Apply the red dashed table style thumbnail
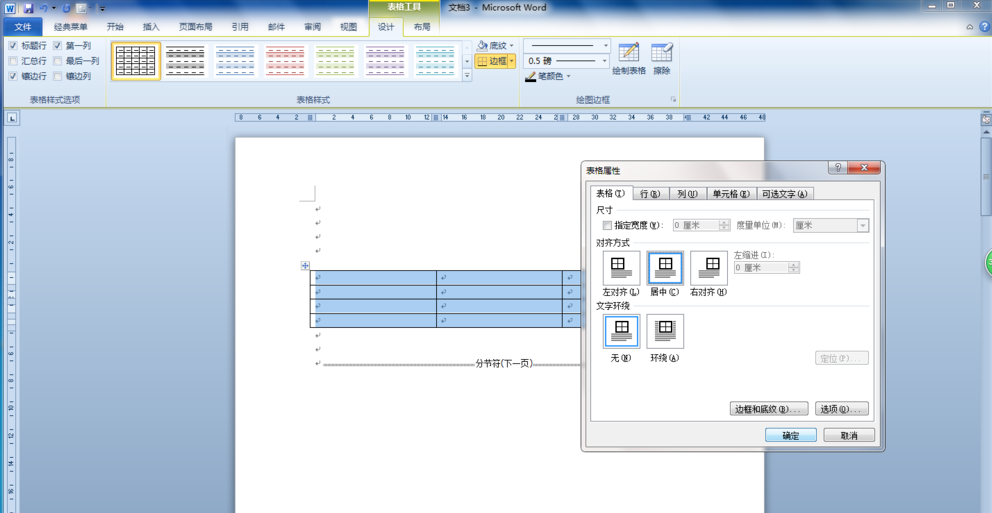 pyautogui.click(x=285, y=61)
